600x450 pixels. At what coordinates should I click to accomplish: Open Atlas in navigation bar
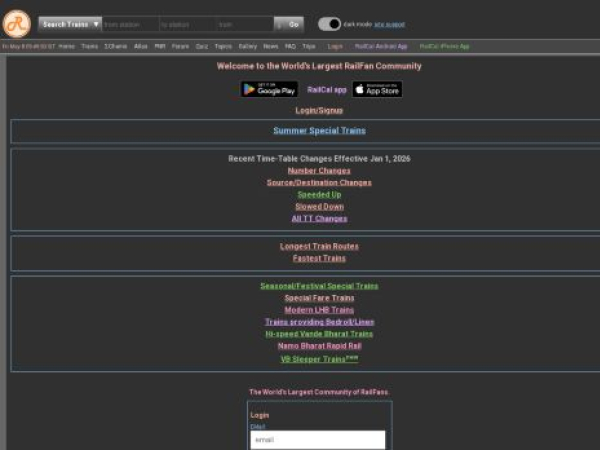[x=141, y=46]
